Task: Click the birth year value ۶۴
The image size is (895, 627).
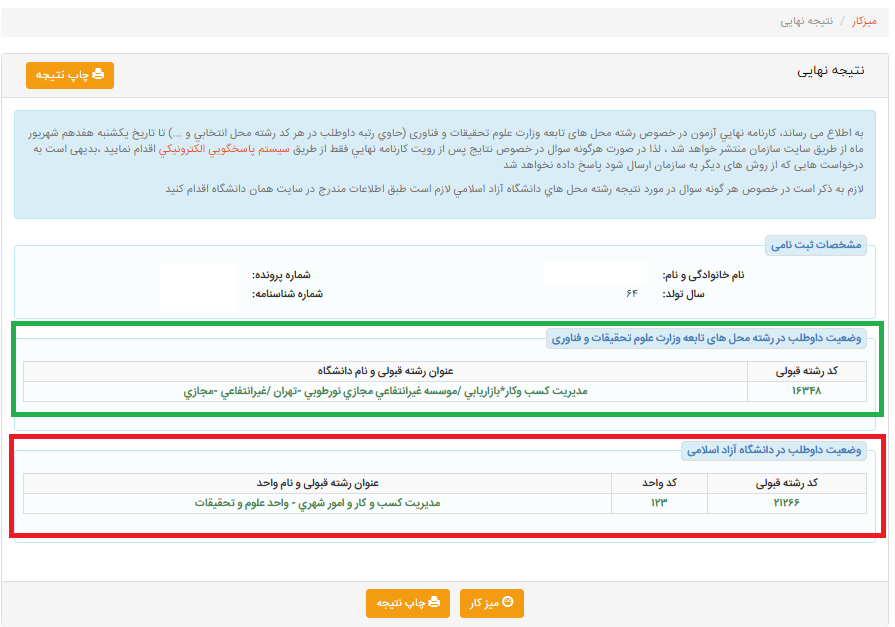Action: pyautogui.click(x=631, y=294)
